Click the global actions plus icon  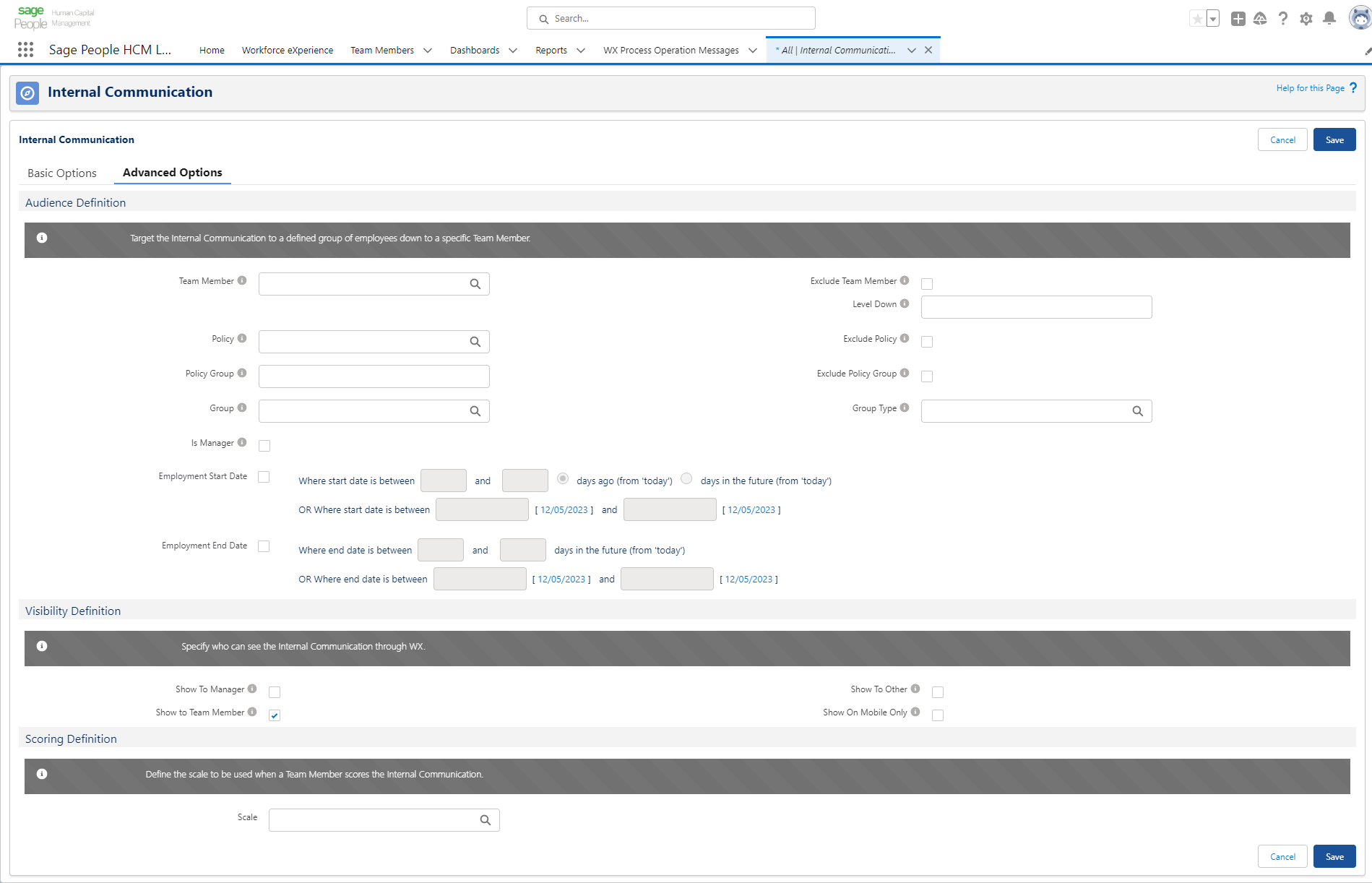(x=1238, y=19)
